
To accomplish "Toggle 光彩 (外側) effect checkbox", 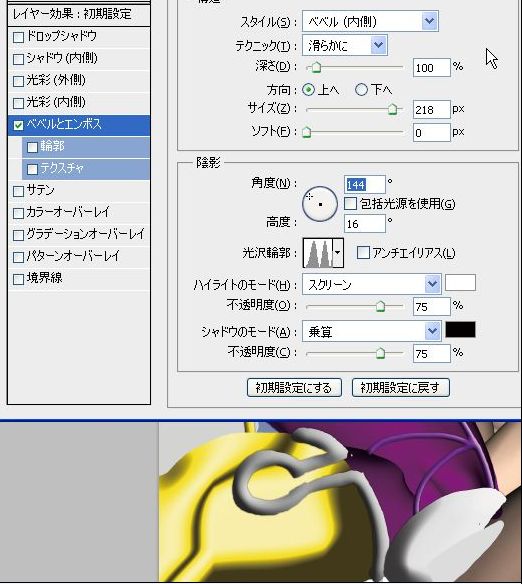I will pyautogui.click(x=18, y=81).
